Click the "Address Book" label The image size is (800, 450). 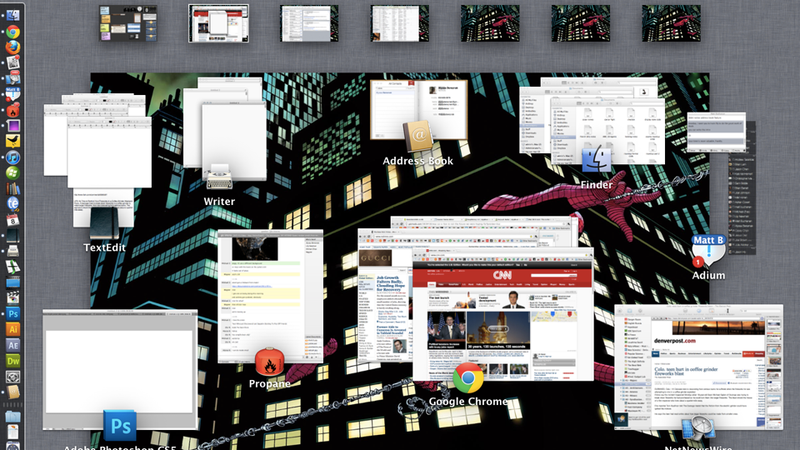pyautogui.click(x=418, y=161)
